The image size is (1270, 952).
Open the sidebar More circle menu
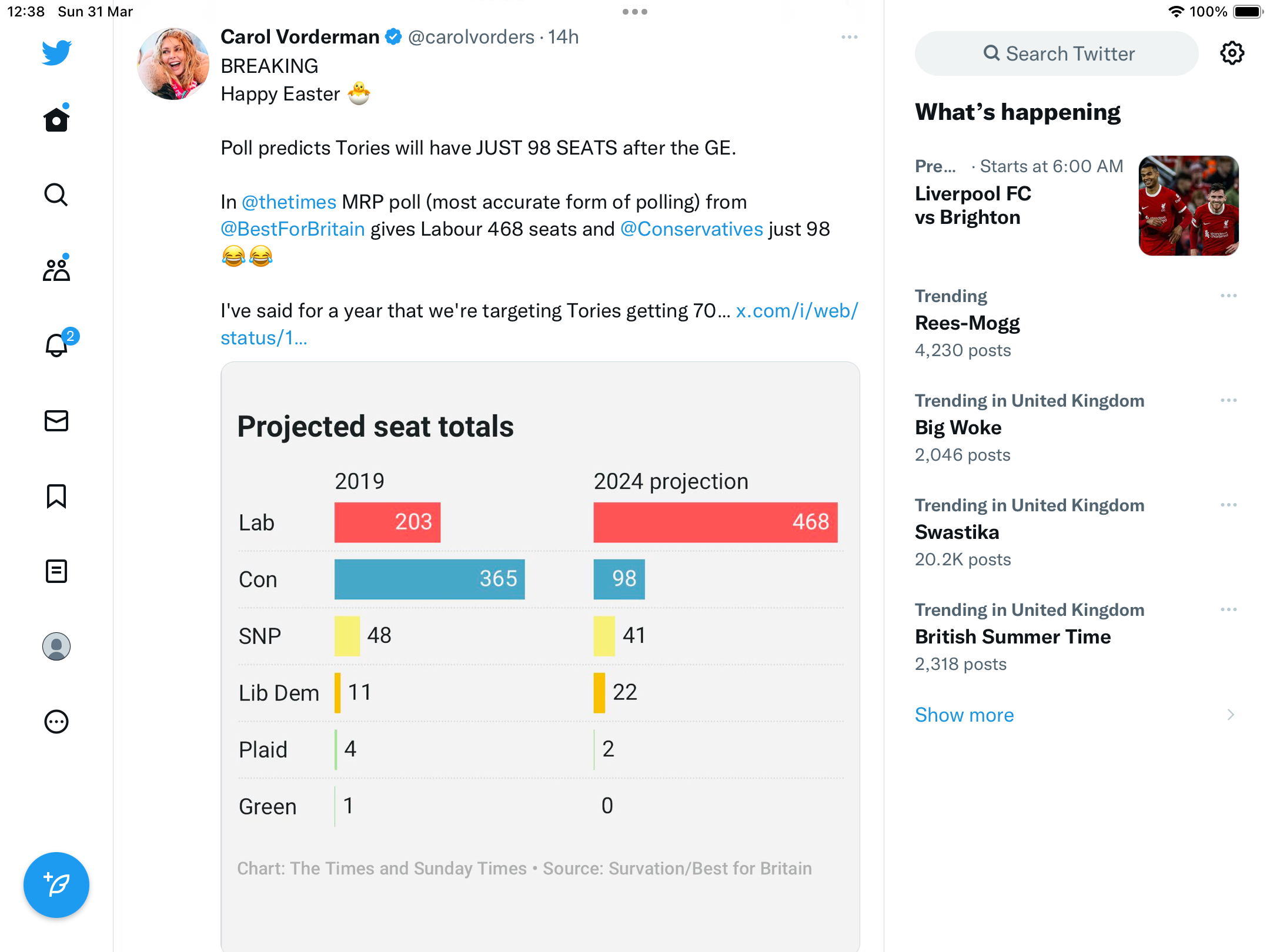point(56,722)
